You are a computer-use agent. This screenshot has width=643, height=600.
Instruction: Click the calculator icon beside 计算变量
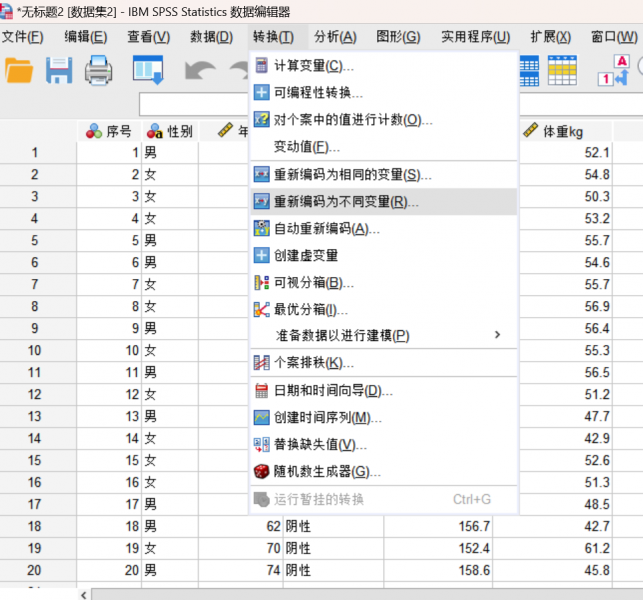tap(261, 66)
